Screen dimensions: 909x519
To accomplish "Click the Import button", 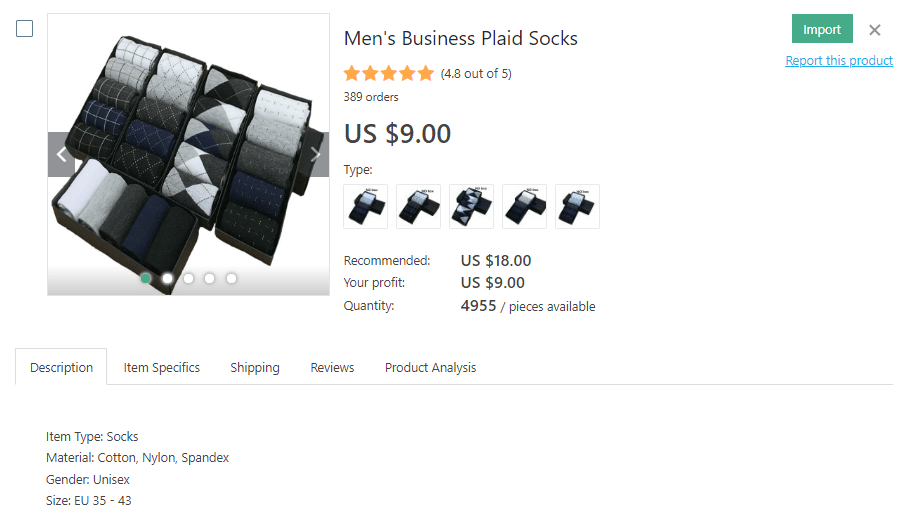I will pyautogui.click(x=822, y=29).
